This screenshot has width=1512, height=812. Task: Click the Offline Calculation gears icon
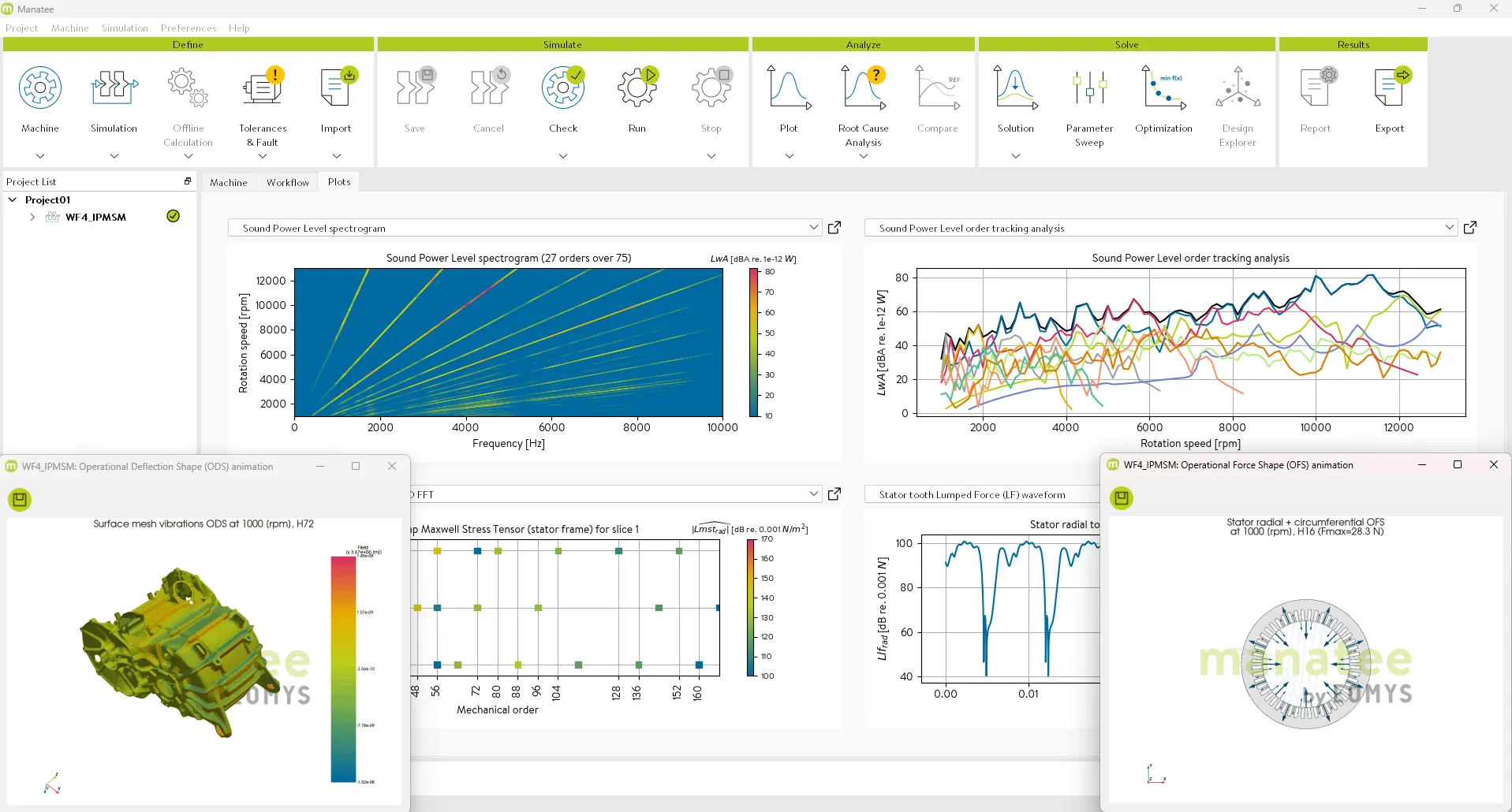[x=188, y=88]
